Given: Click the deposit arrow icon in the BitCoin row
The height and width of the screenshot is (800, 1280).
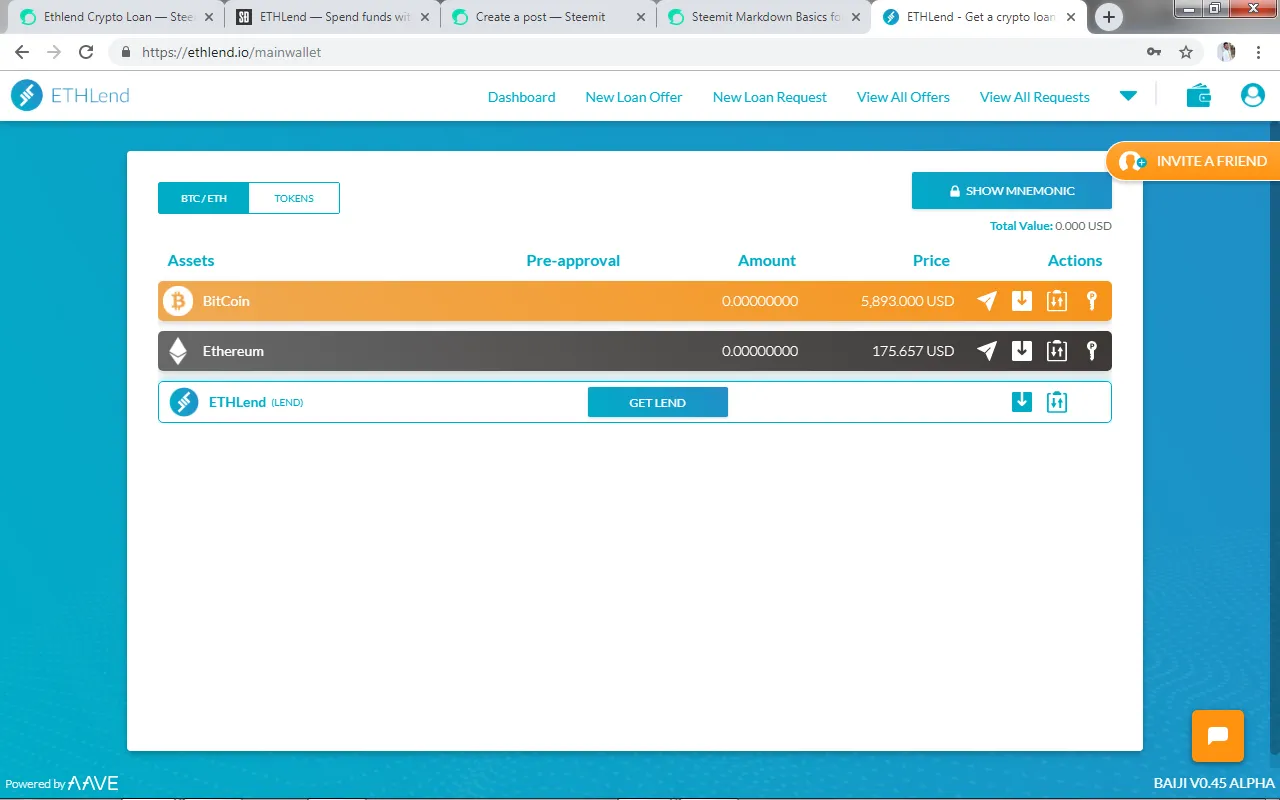Looking at the screenshot, I should pos(1022,301).
